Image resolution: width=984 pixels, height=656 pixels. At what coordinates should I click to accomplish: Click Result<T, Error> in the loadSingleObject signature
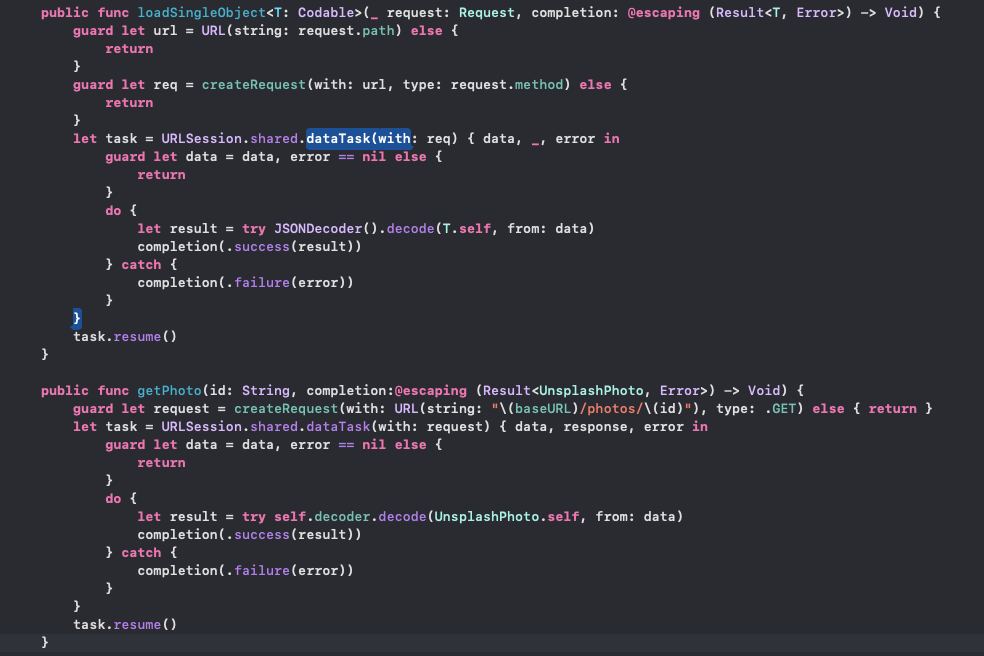(780, 13)
